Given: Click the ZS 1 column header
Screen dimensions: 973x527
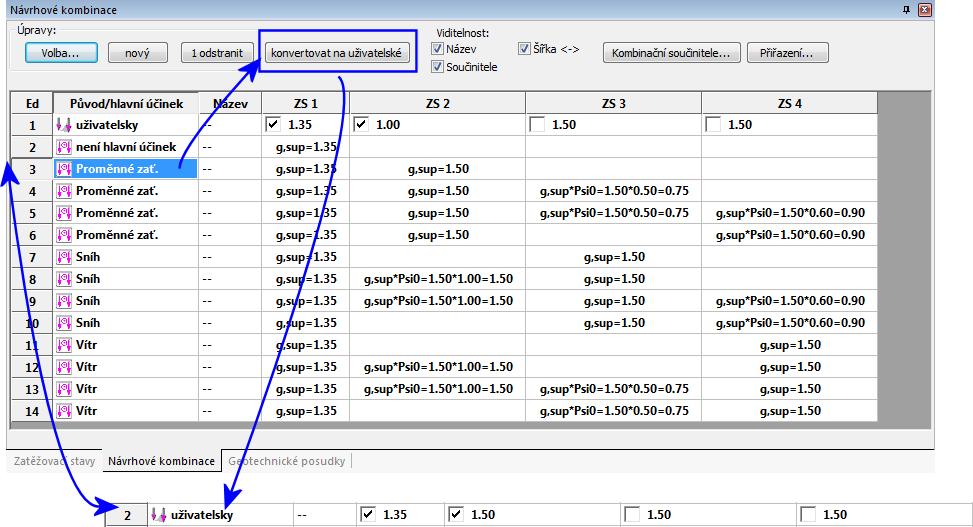Looking at the screenshot, I should (x=305, y=104).
